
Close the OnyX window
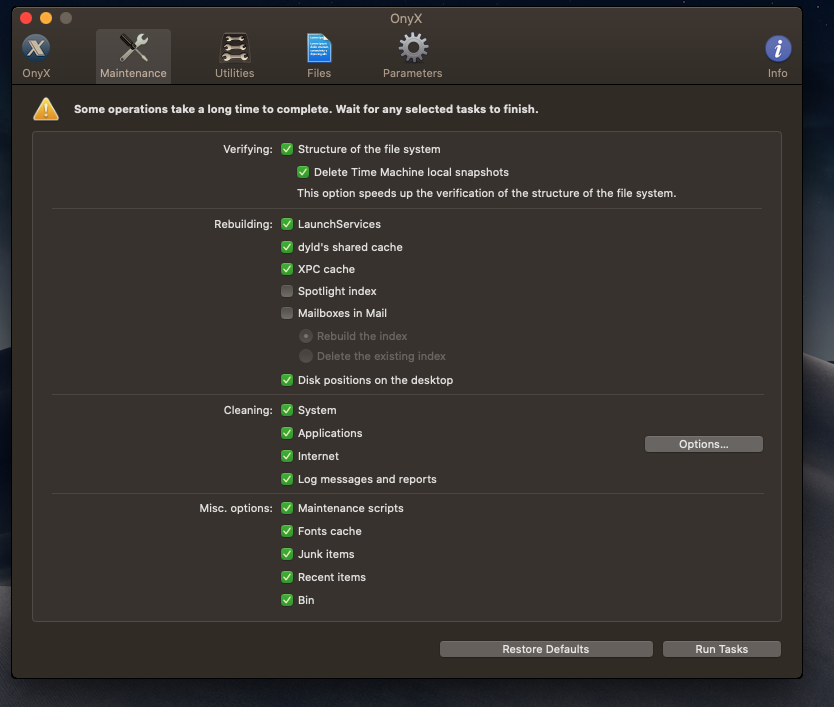pyautogui.click(x=26, y=18)
